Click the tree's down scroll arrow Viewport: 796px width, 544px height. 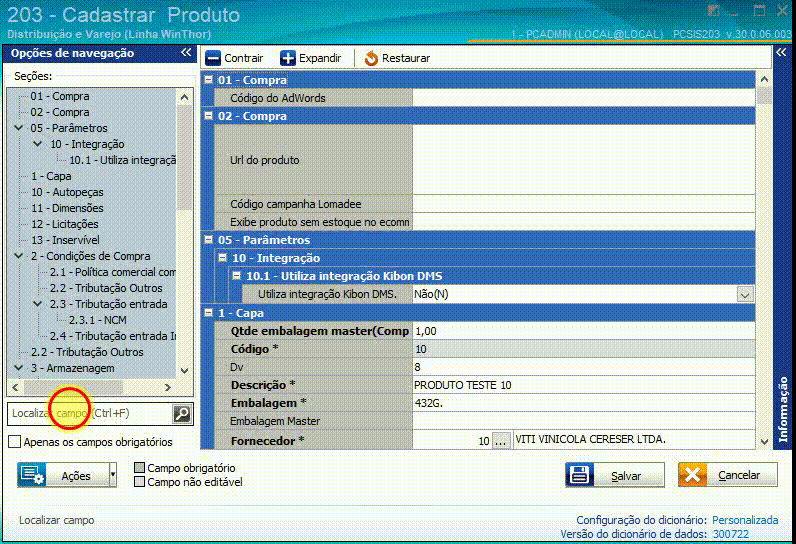[x=184, y=371]
